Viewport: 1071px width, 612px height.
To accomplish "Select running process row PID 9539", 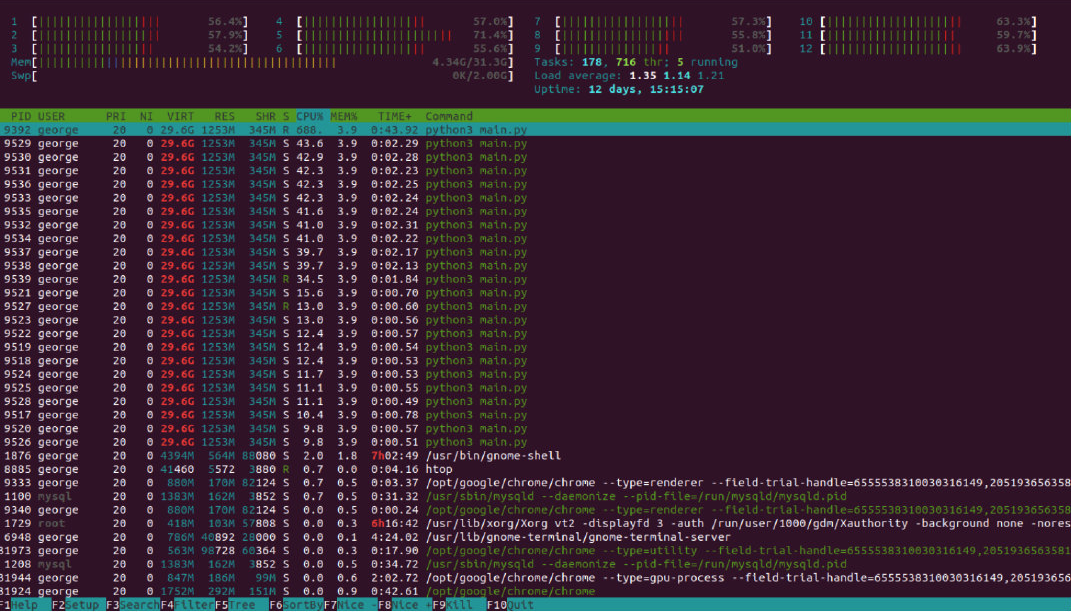I will [x=536, y=279].
